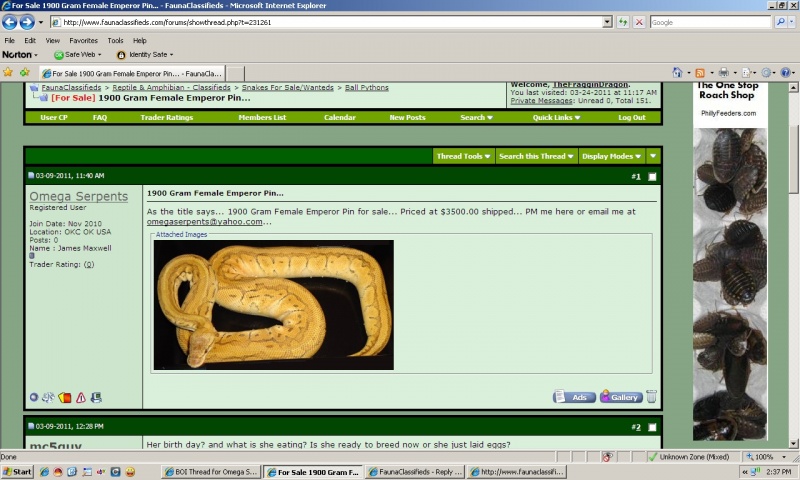Click the Page menu icon
Screen dimensions: 800x480
[x=746, y=72]
